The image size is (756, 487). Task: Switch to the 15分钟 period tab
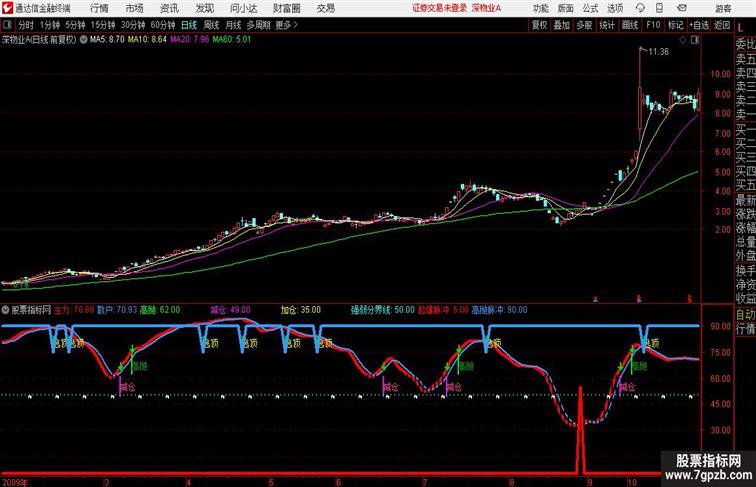pos(103,25)
